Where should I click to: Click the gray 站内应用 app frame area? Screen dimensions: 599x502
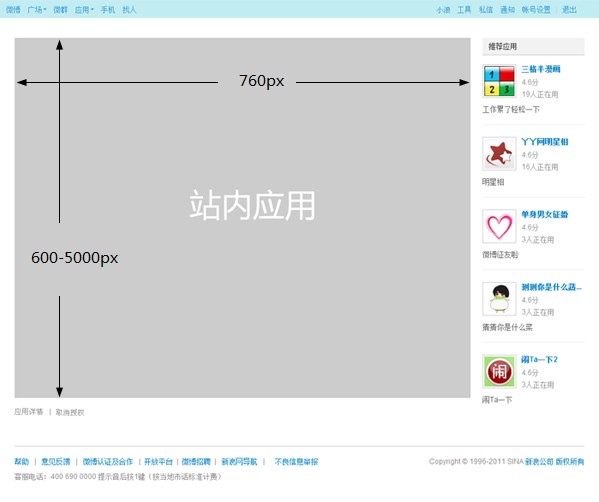[242, 218]
